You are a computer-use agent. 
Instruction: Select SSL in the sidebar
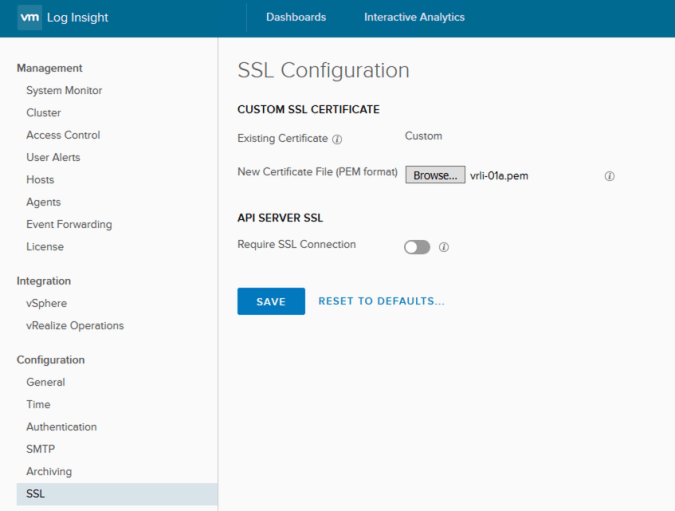click(x=117, y=494)
